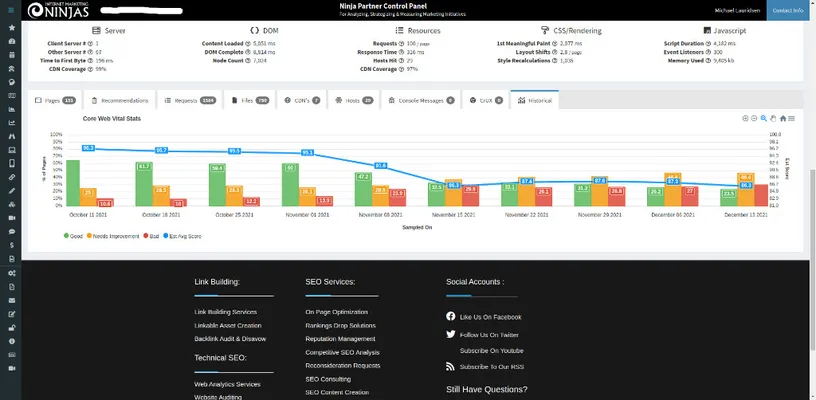Click the dollar sign sidebar icon
This screenshot has width=816, height=400.
[11, 245]
